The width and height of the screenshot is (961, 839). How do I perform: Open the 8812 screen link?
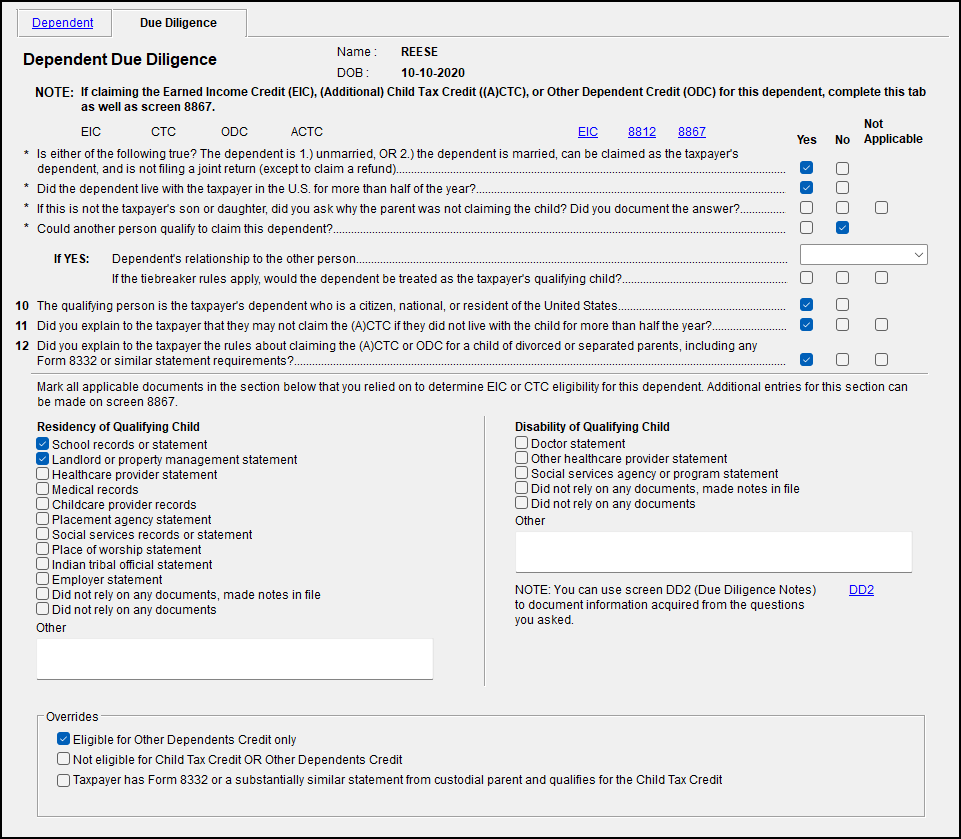coord(642,132)
